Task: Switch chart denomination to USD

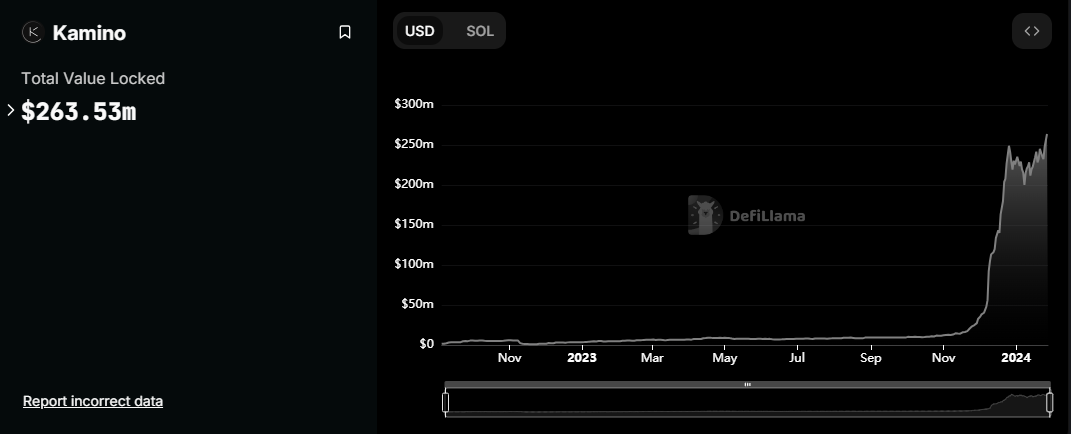Action: pyautogui.click(x=419, y=31)
